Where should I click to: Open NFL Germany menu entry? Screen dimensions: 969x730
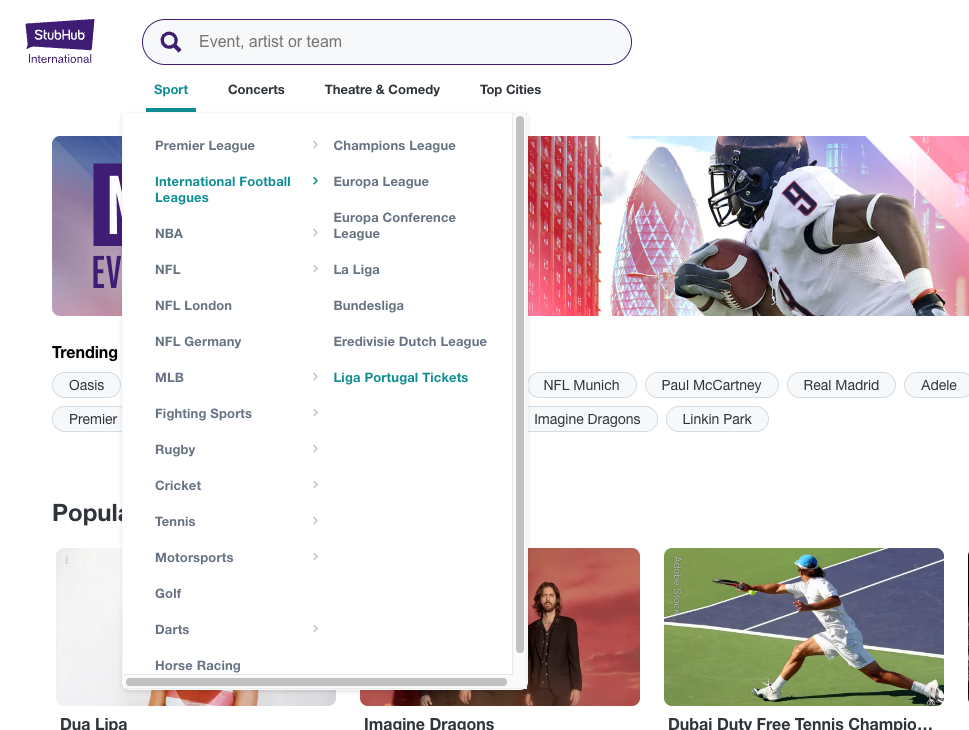pyautogui.click(x=198, y=341)
